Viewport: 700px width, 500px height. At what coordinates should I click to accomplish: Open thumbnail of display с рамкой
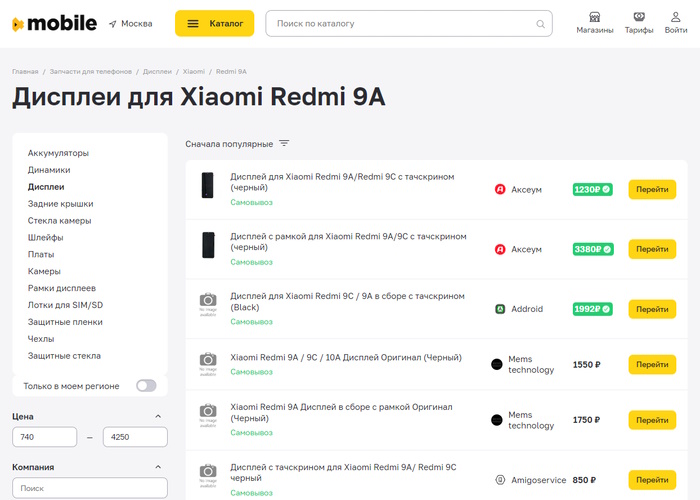click(x=208, y=245)
